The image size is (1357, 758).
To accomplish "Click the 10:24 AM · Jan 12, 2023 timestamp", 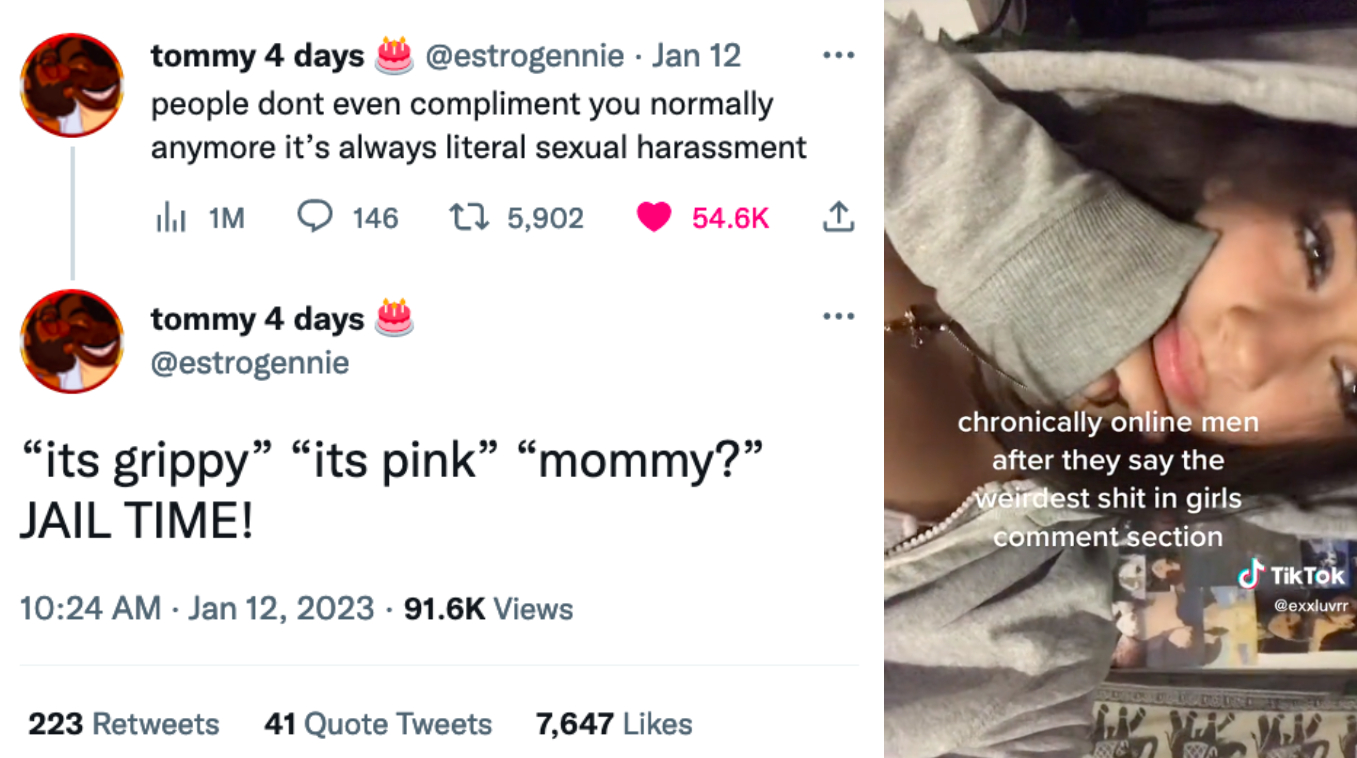I will [197, 608].
